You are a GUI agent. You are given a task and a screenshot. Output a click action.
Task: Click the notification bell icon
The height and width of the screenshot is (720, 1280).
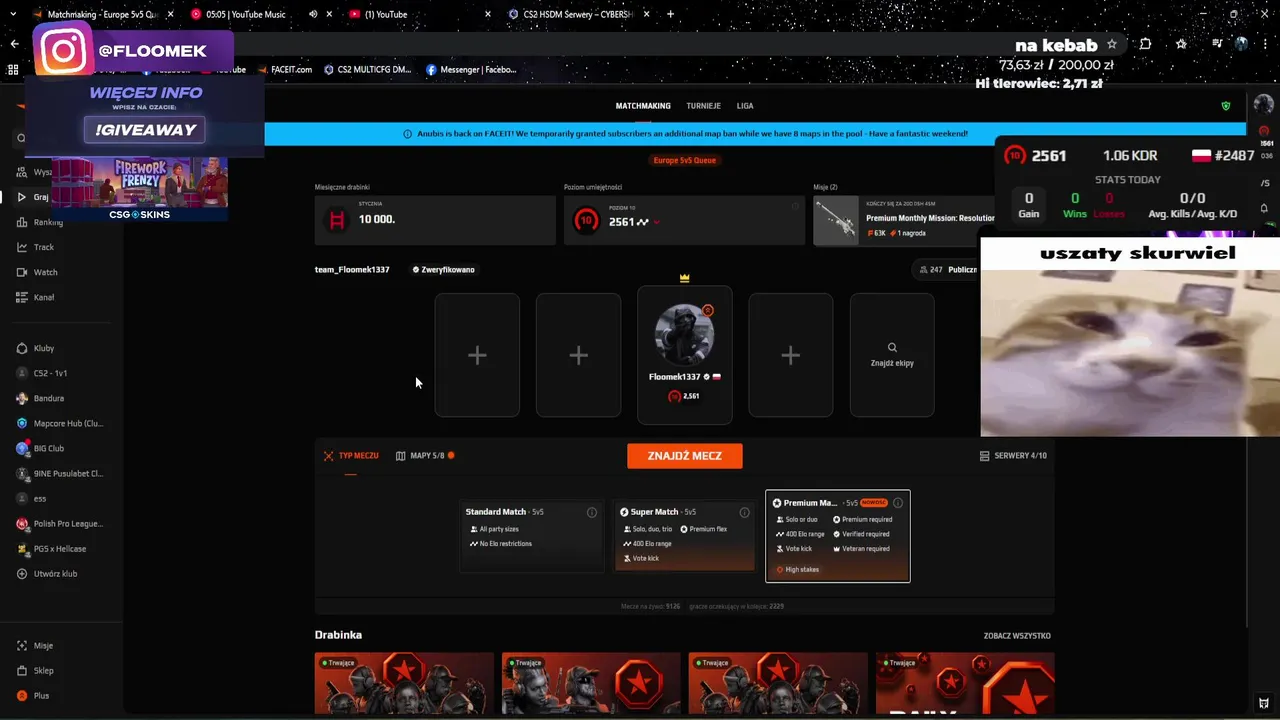point(1264,208)
